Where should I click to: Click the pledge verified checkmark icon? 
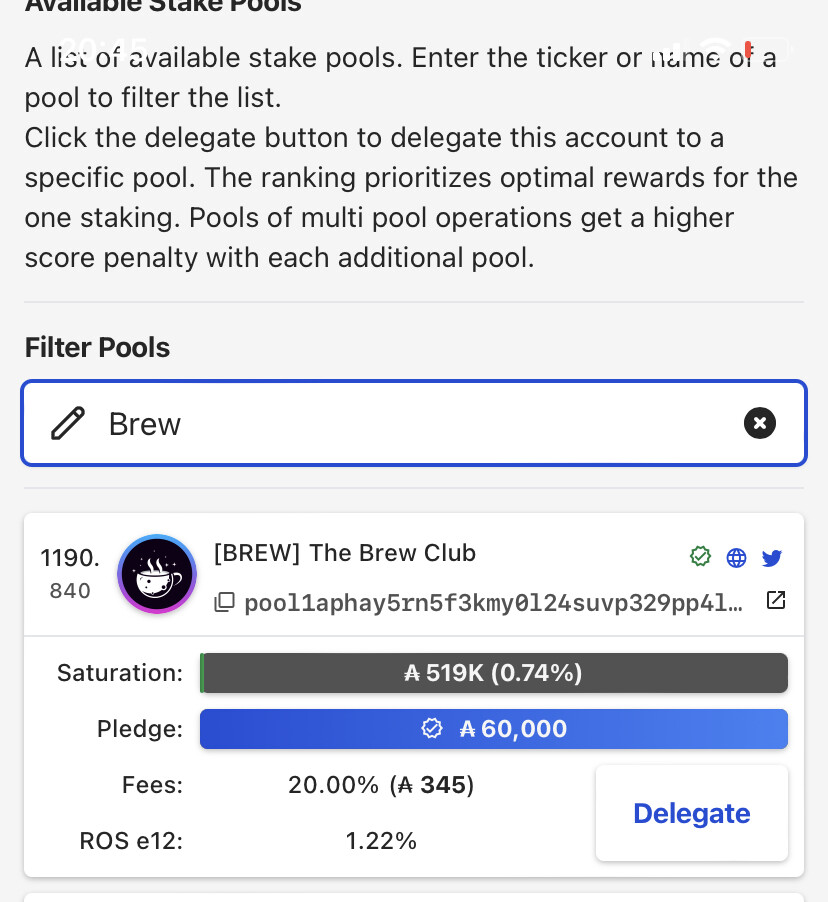click(432, 729)
